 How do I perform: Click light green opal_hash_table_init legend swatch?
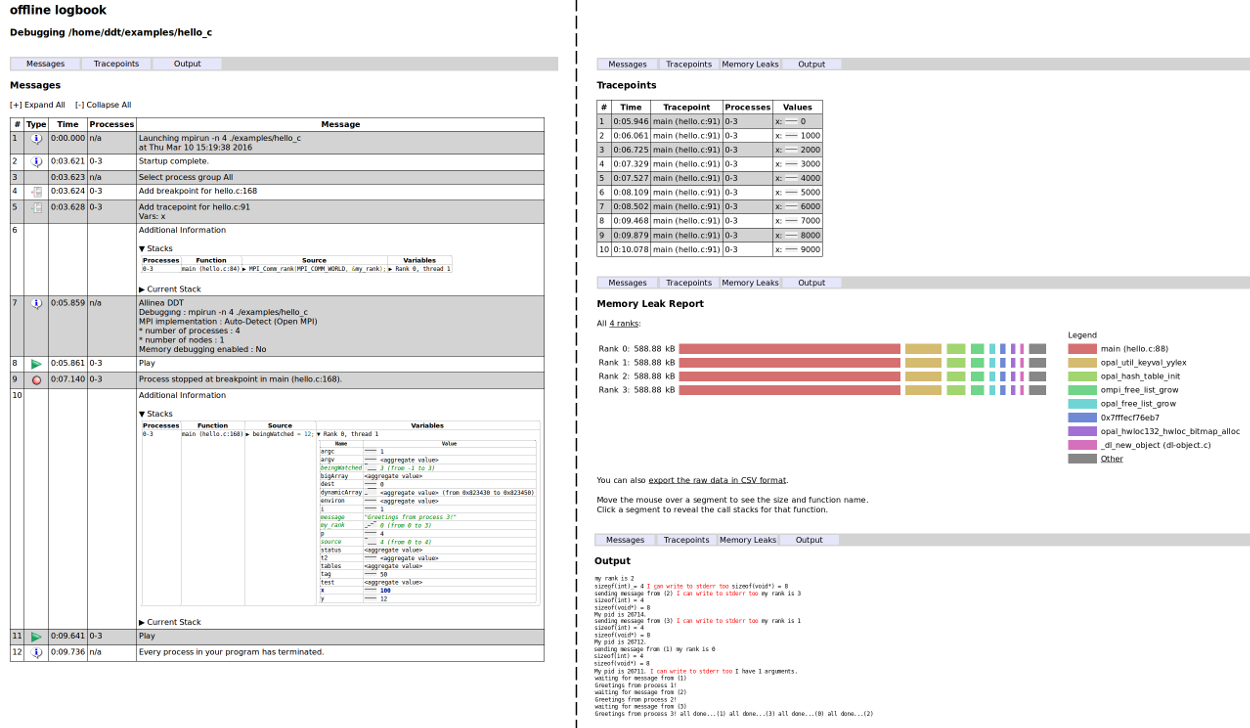click(x=1082, y=376)
